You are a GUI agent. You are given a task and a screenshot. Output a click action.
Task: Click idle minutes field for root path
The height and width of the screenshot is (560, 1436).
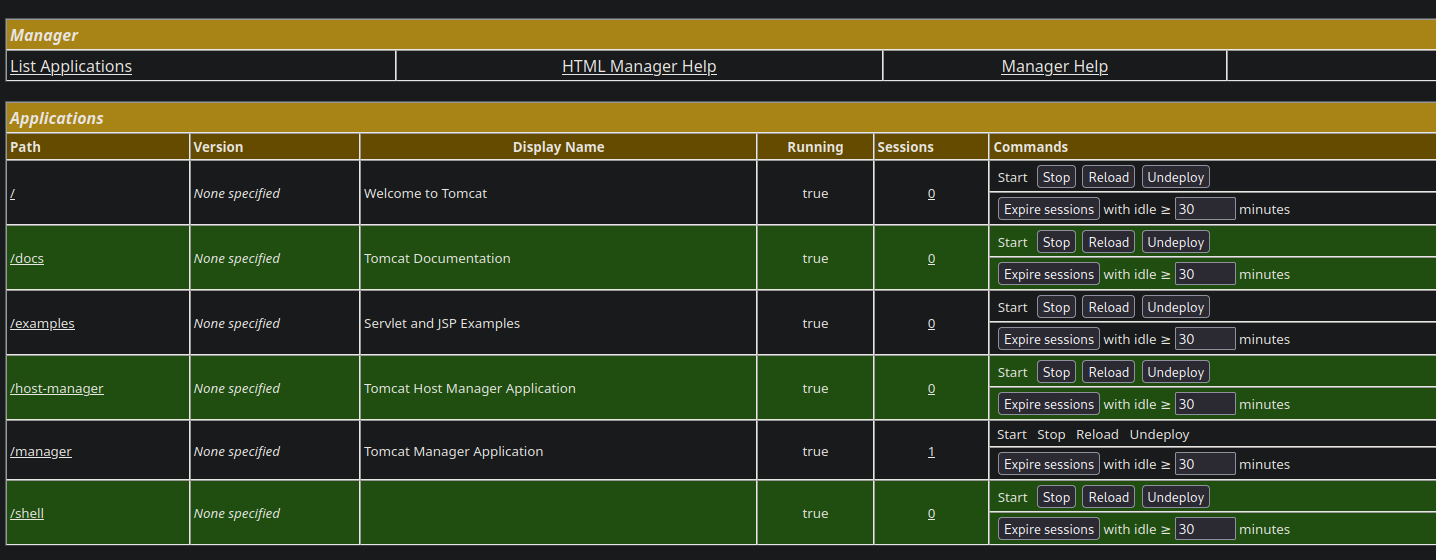click(1204, 209)
